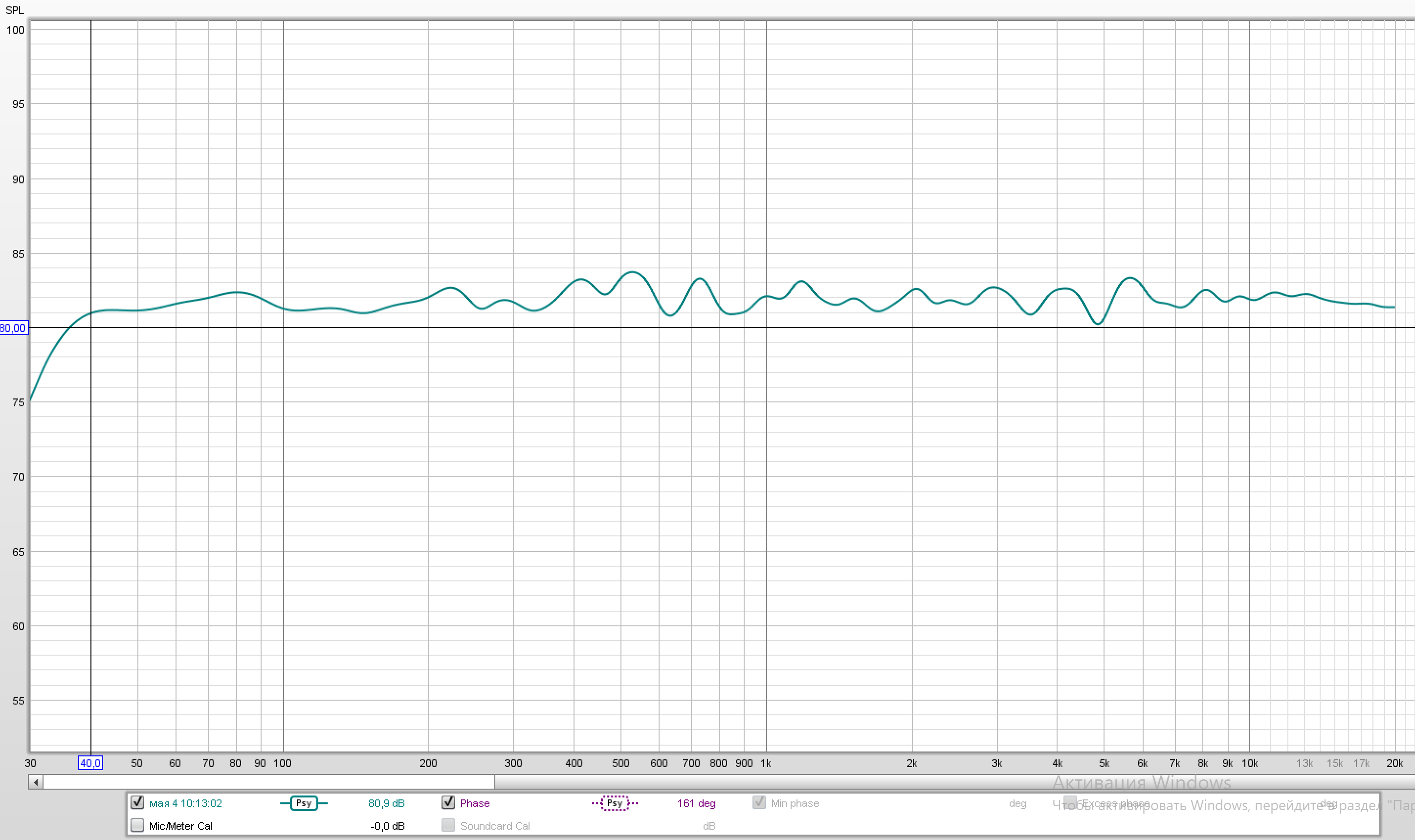Viewport: 1415px width, 840px height.
Task: Click the curve dip near 5k
Action: tap(1098, 324)
